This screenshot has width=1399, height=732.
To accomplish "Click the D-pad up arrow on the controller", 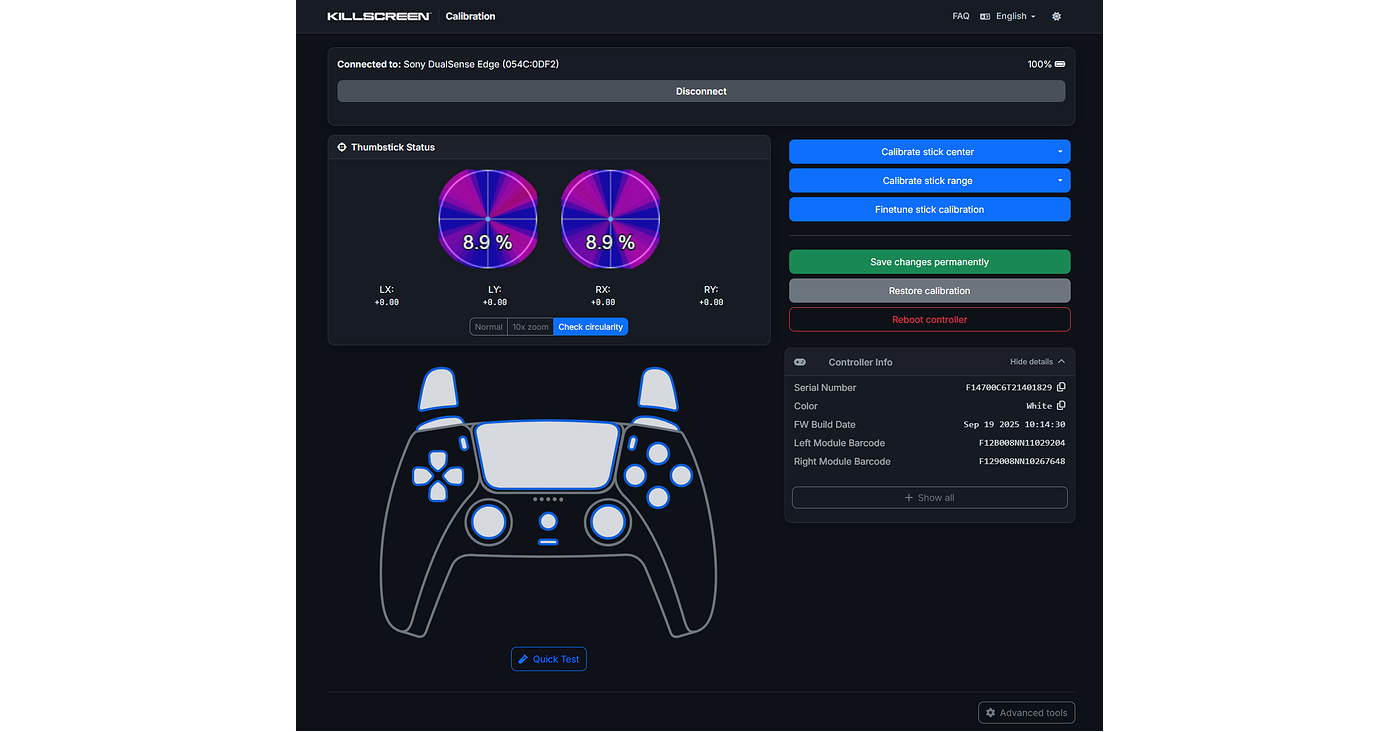I will (438, 459).
